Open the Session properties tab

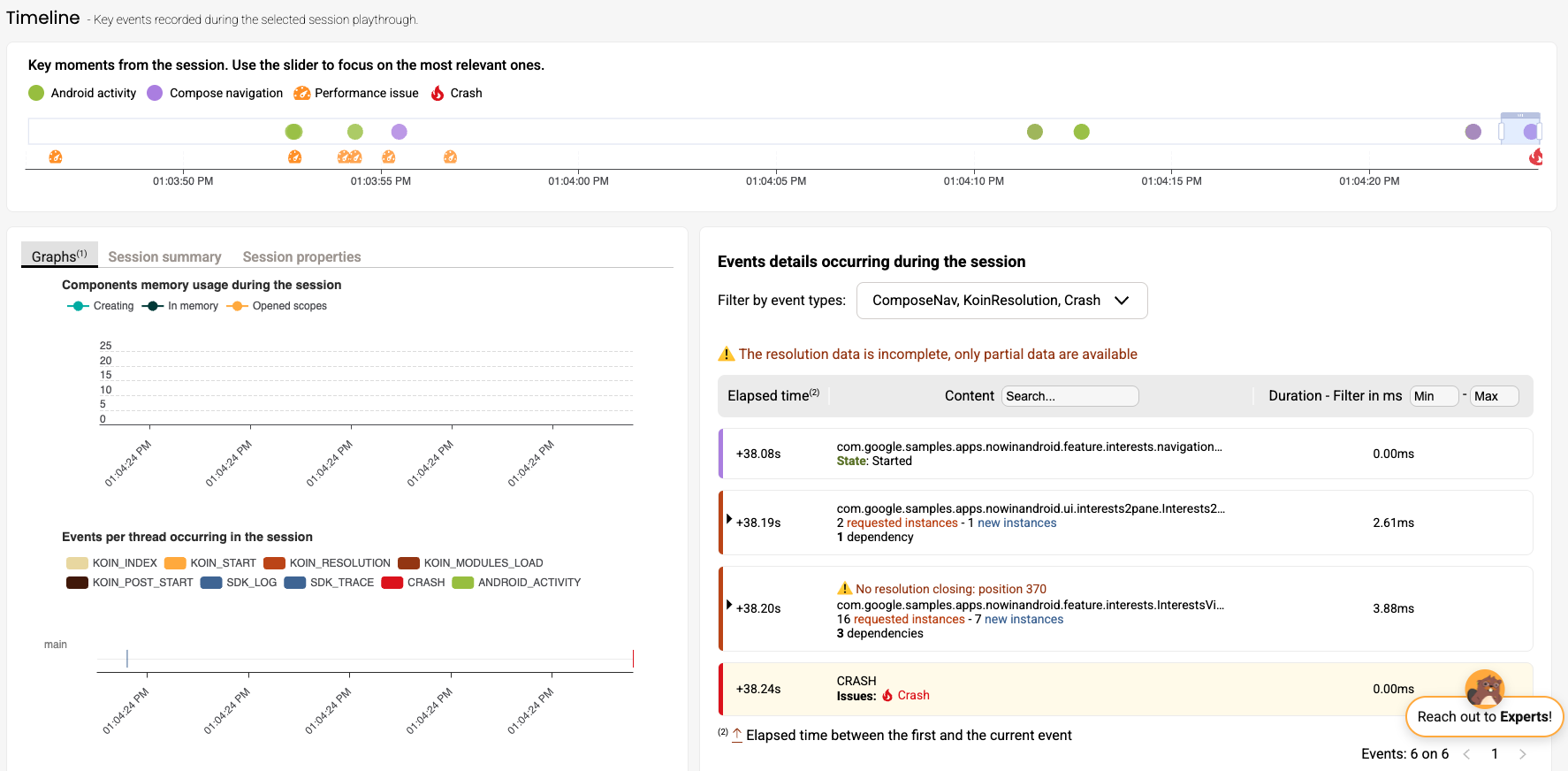301,256
